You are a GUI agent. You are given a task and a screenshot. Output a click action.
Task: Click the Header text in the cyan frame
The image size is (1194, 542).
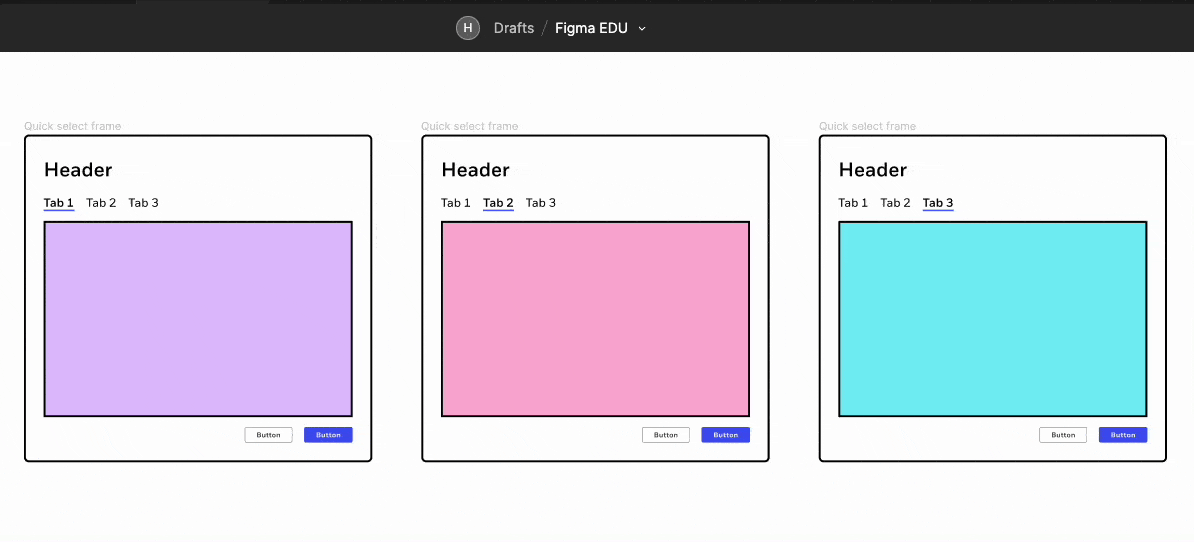873,170
